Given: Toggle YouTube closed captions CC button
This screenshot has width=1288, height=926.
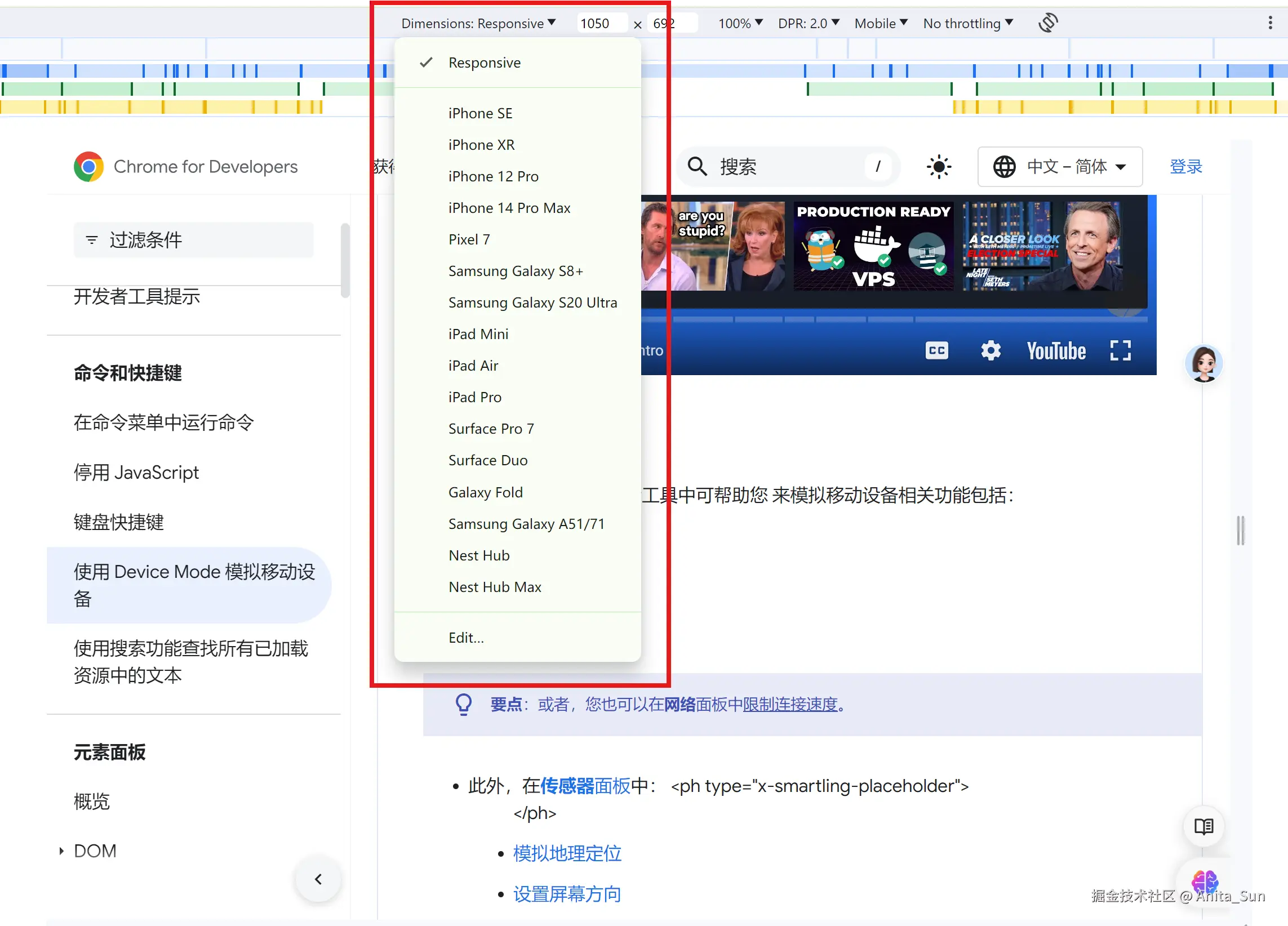Looking at the screenshot, I should click(936, 350).
